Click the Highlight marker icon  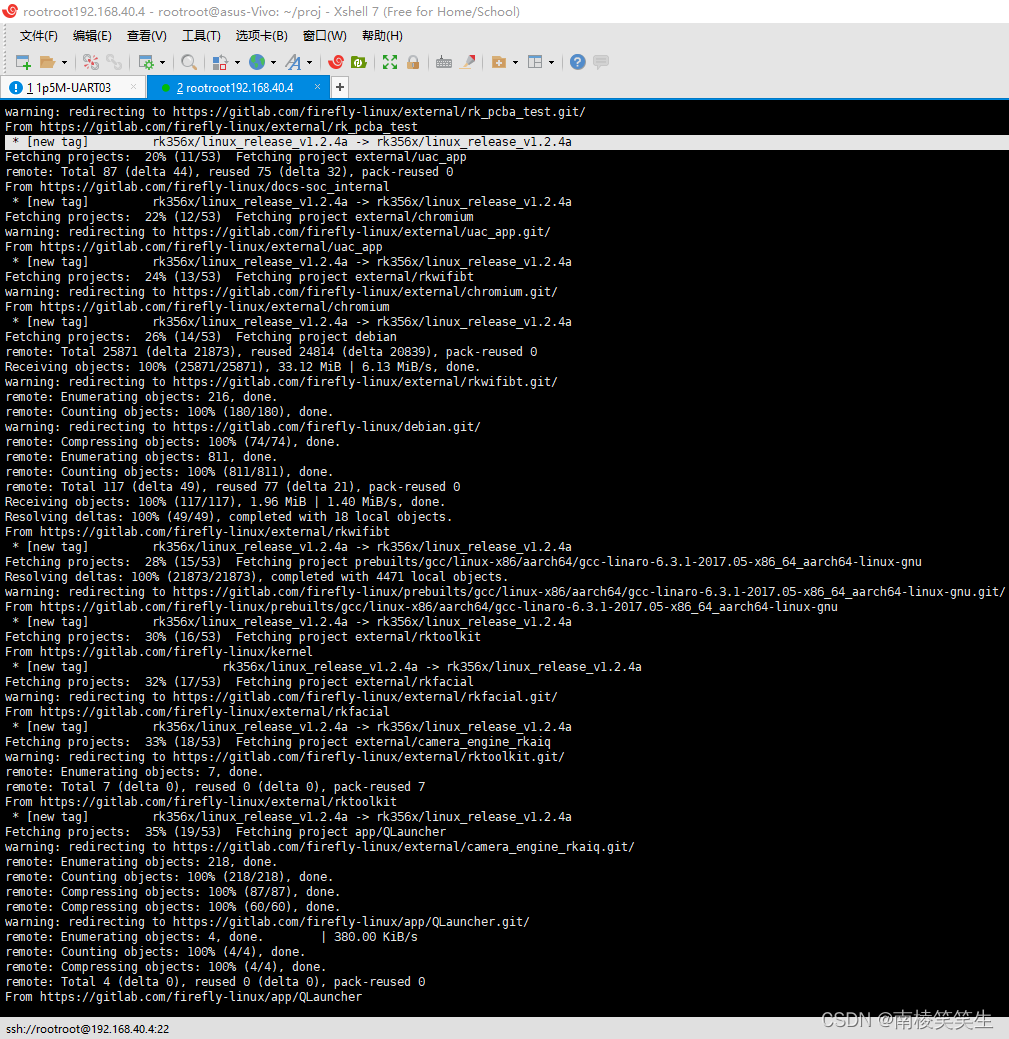click(468, 62)
